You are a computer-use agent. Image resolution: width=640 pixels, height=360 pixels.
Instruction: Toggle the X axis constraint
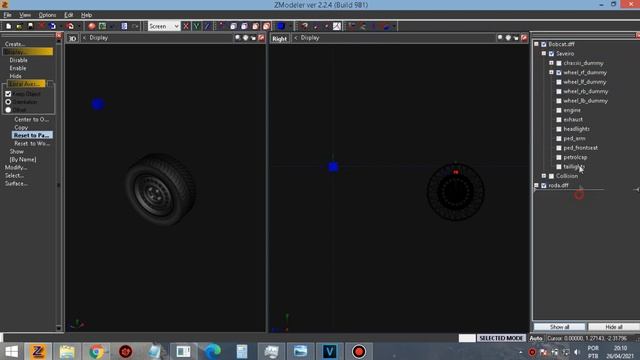coord(186,26)
